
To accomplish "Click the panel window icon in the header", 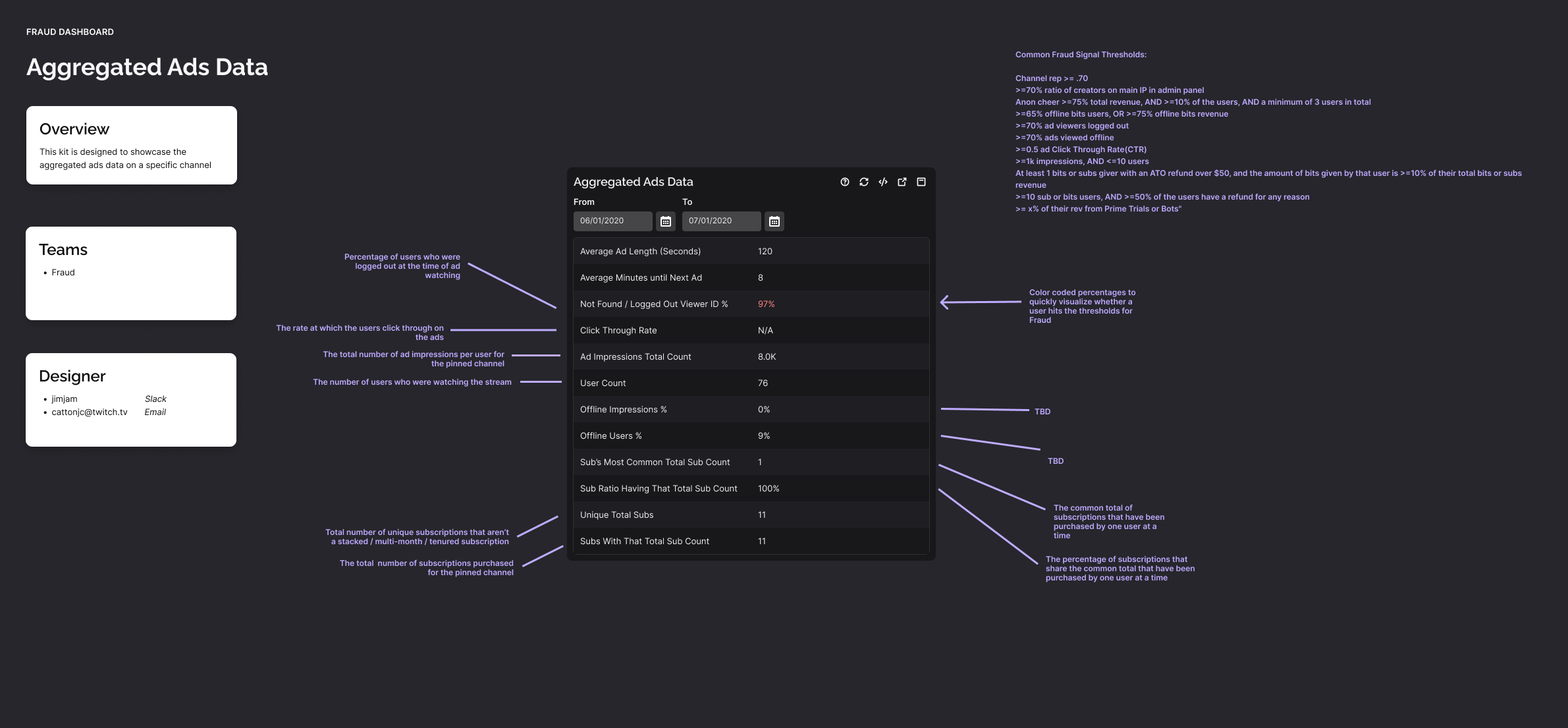I will (921, 182).
